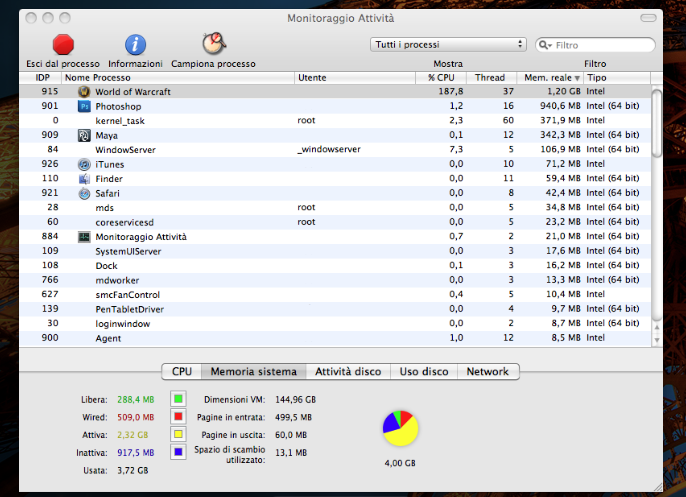The width and height of the screenshot is (686, 497).
Task: Click the scrollbar down arrow
Action: 657,340
